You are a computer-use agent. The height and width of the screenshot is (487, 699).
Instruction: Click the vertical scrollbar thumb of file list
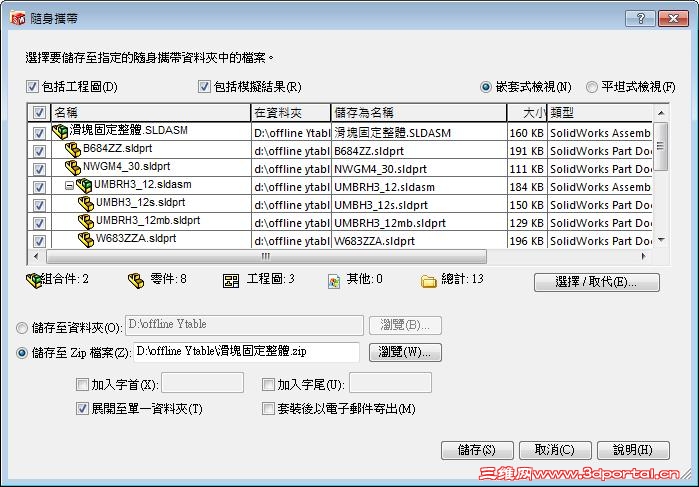point(661,146)
